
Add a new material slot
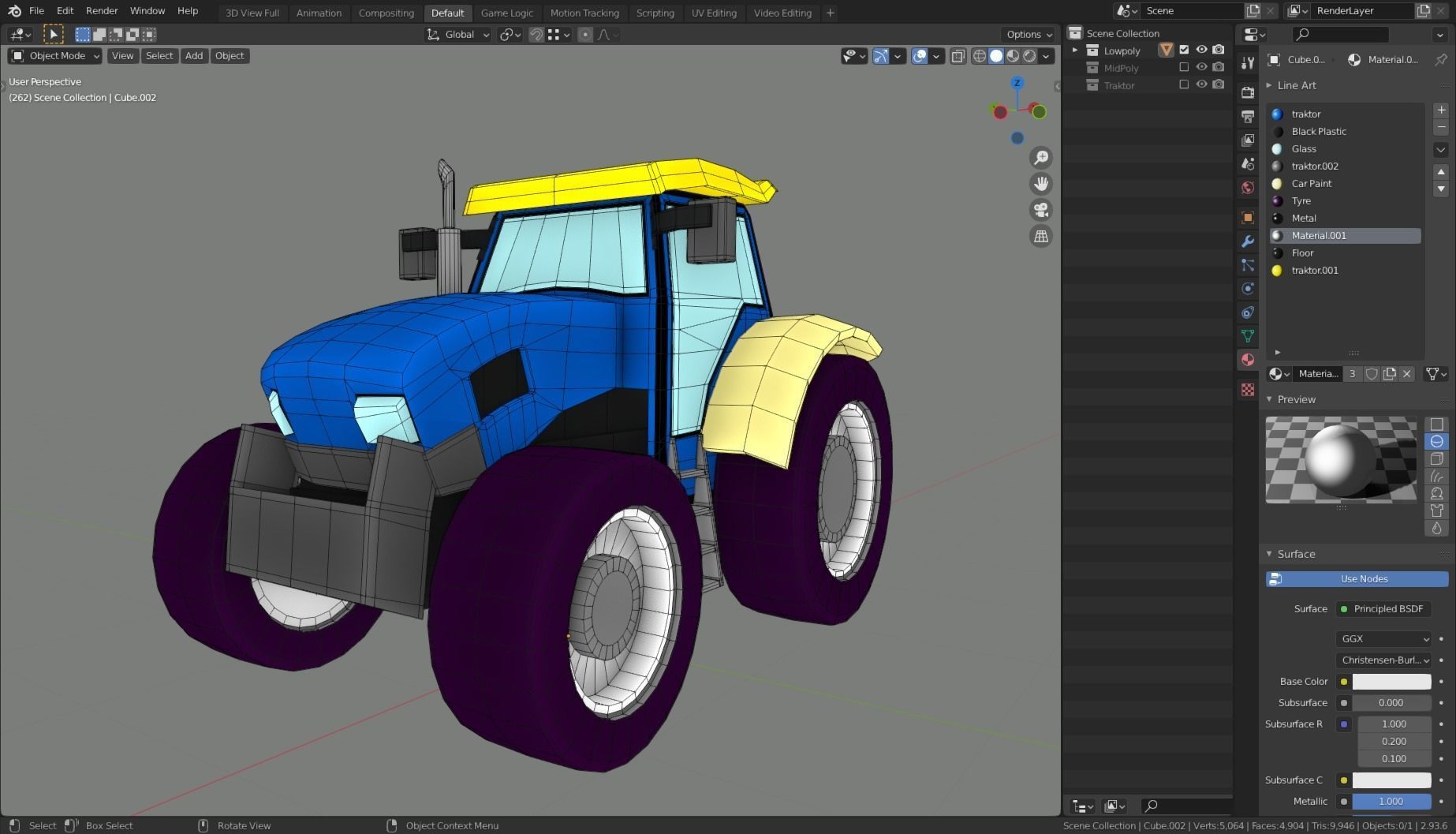click(x=1441, y=110)
